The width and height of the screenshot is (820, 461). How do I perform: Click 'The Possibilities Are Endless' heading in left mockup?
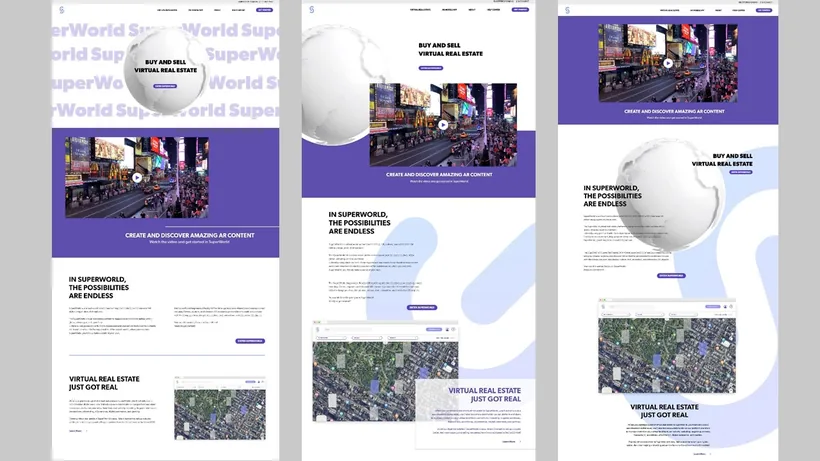click(x=99, y=287)
